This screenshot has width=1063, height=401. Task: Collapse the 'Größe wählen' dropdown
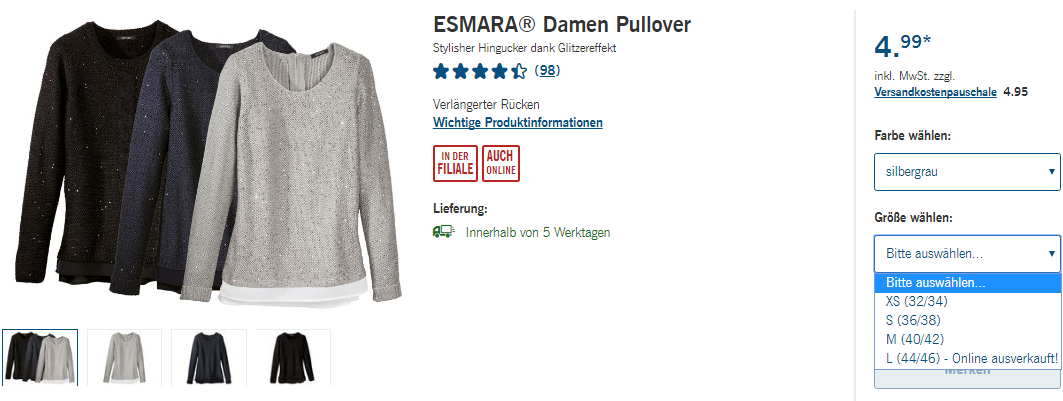pyautogui.click(x=967, y=254)
